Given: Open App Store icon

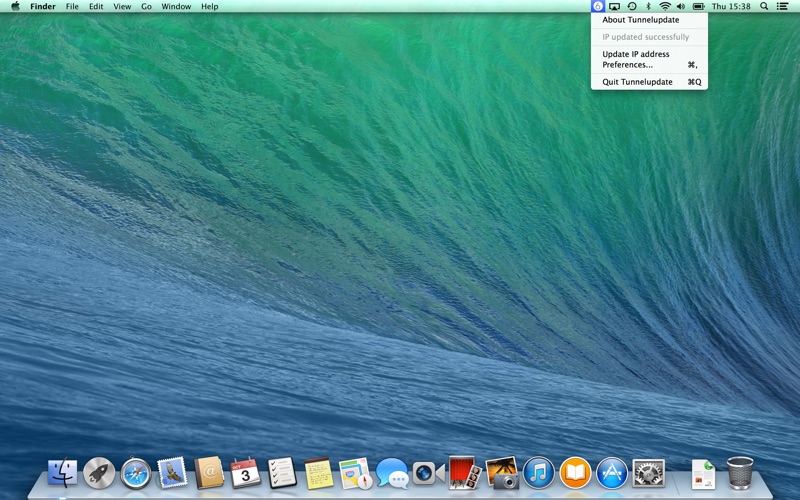Looking at the screenshot, I should 612,473.
